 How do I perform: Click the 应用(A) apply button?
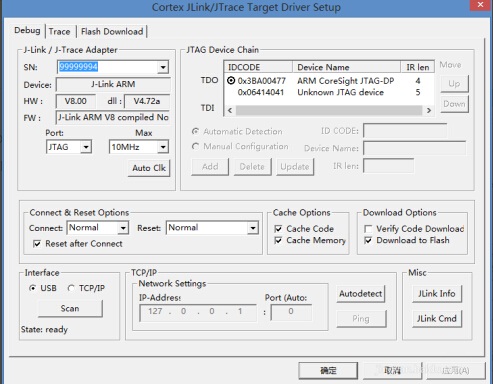[x=456, y=371]
